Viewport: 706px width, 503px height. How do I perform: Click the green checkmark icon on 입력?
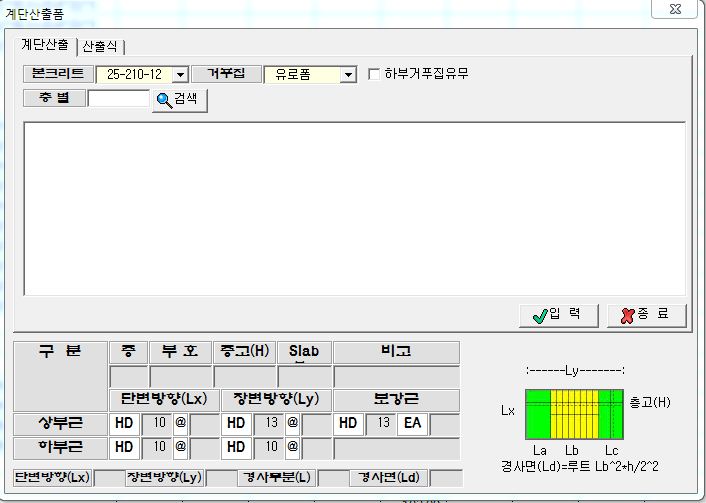coord(540,316)
